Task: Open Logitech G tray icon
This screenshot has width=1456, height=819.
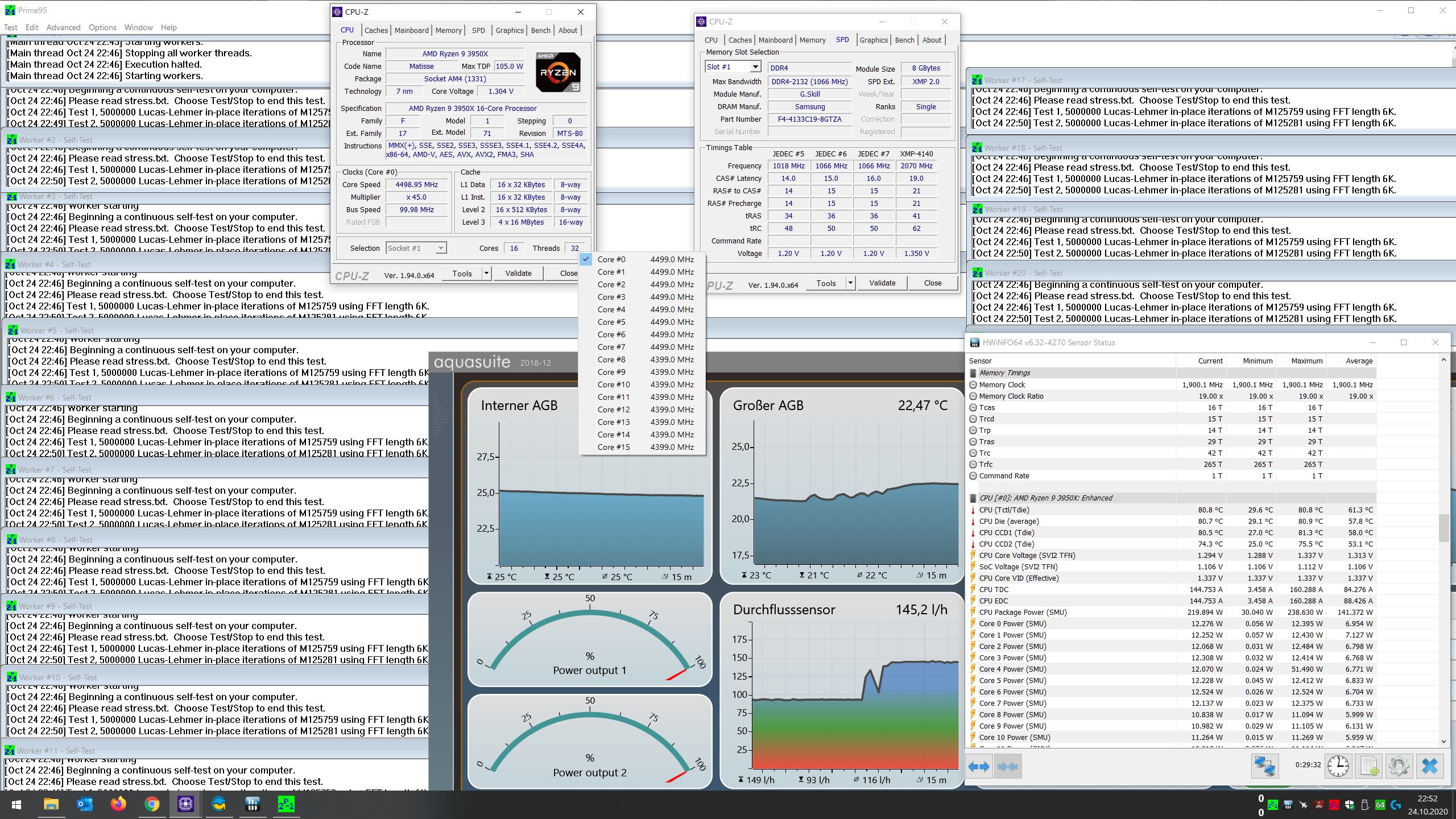Action: (x=1396, y=805)
